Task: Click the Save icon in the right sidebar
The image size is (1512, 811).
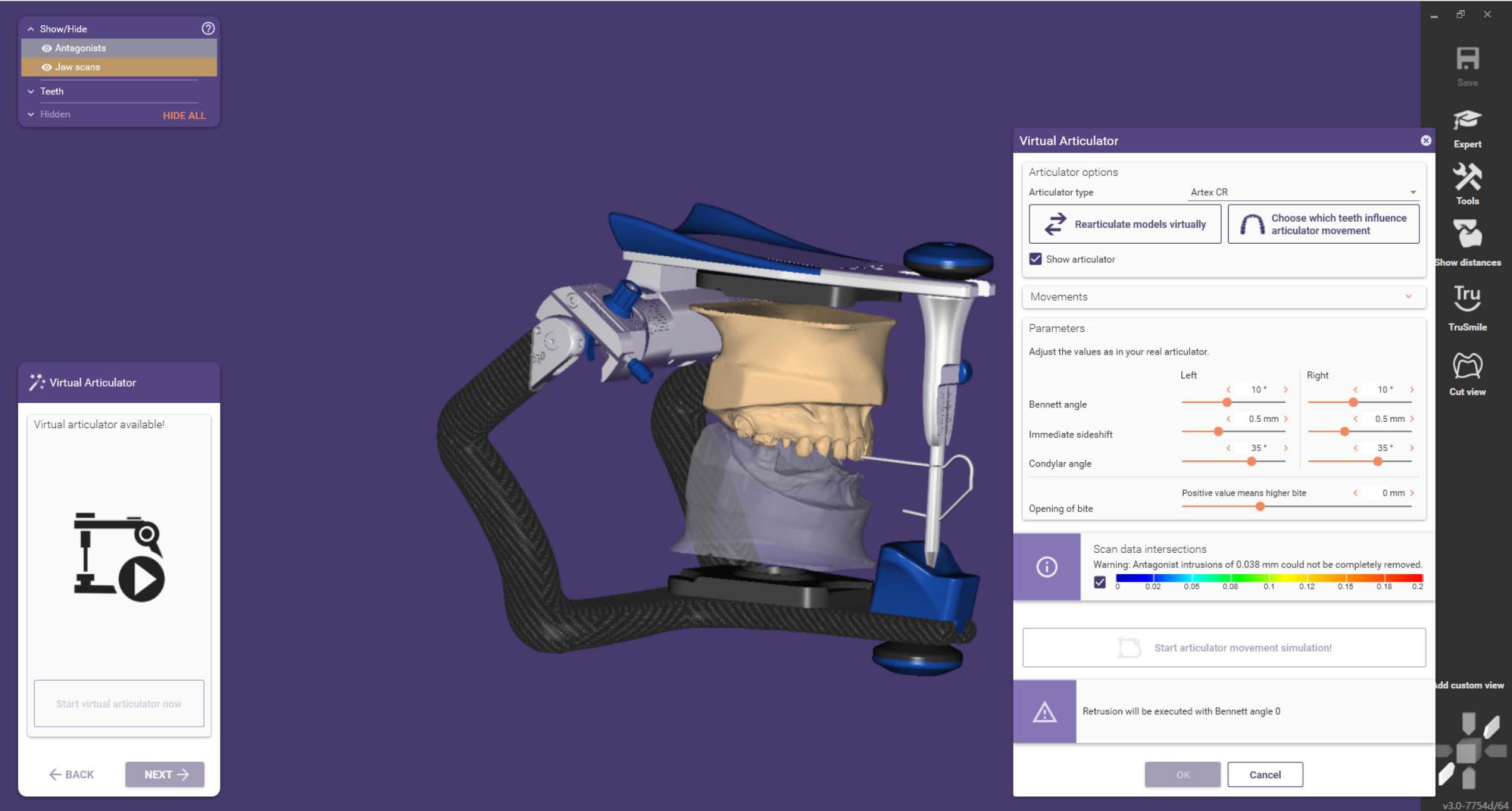Action: (x=1467, y=60)
